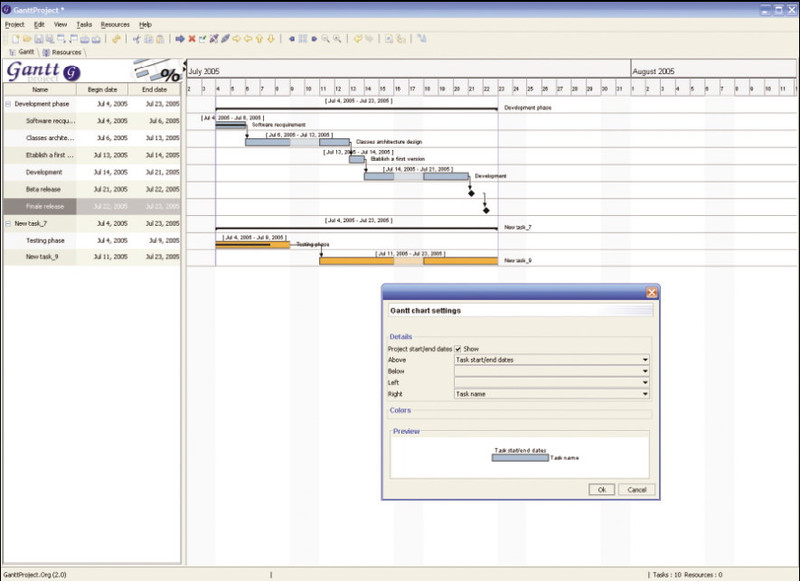Open the Resources menu
The height and width of the screenshot is (581, 800).
[115, 24]
